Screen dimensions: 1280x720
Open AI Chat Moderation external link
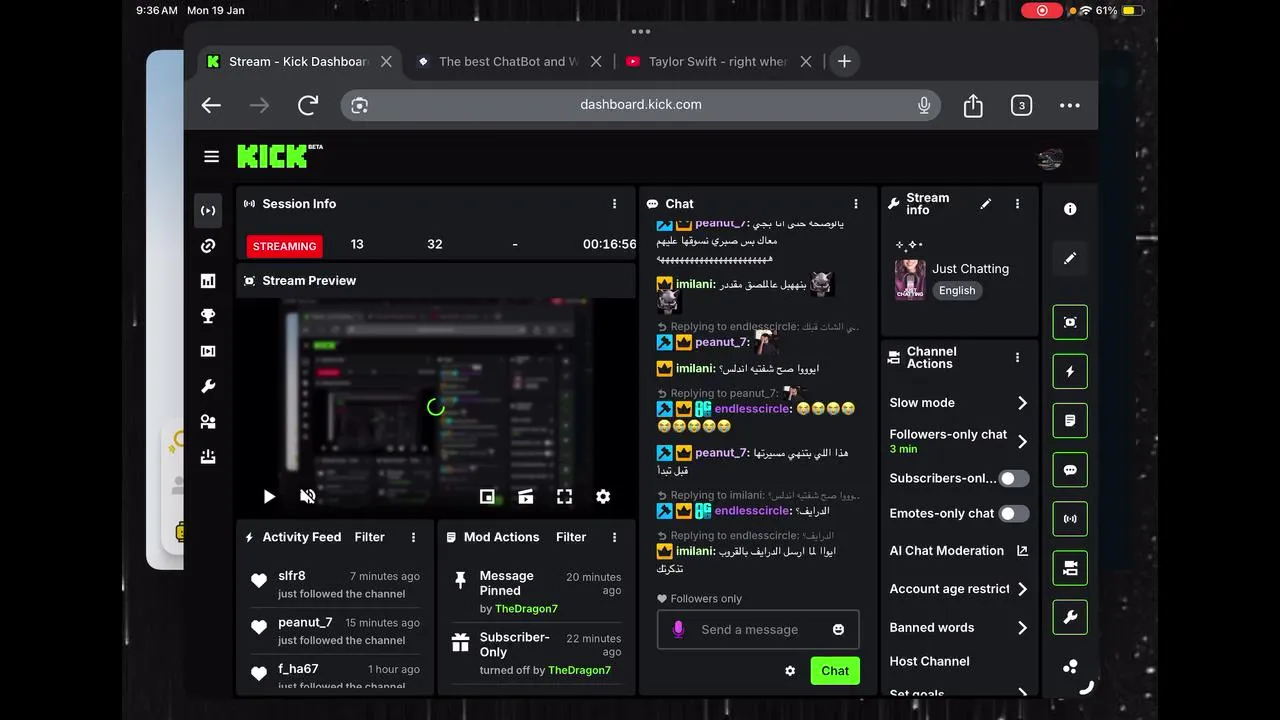(1022, 551)
